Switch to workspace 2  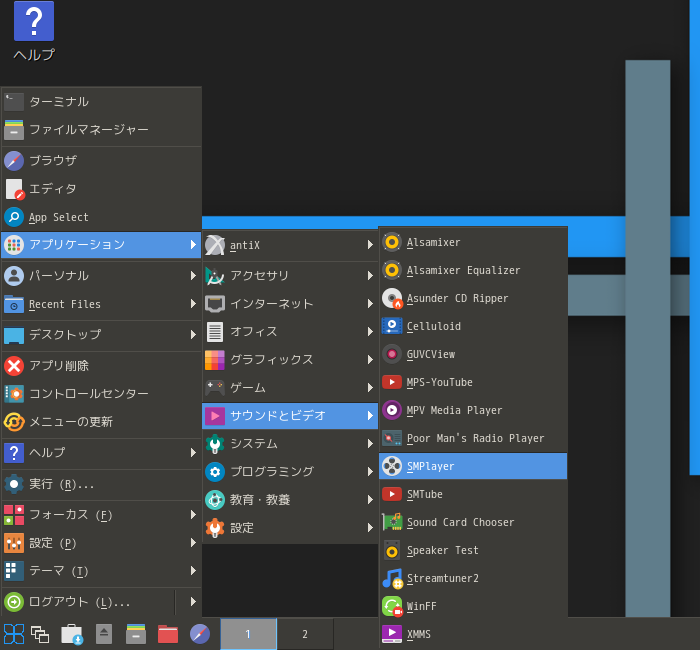pos(305,634)
